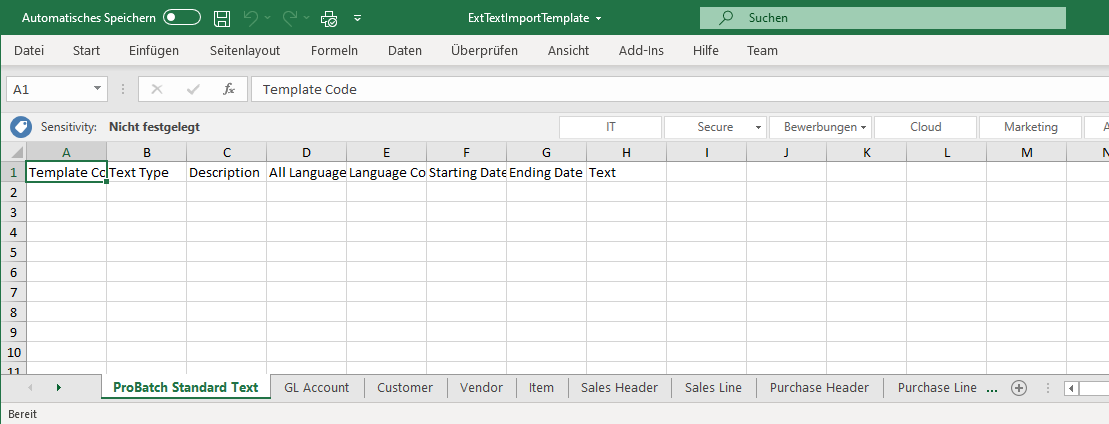Select row 1 header
Screen dimensions: 1109x424
tap(13, 172)
